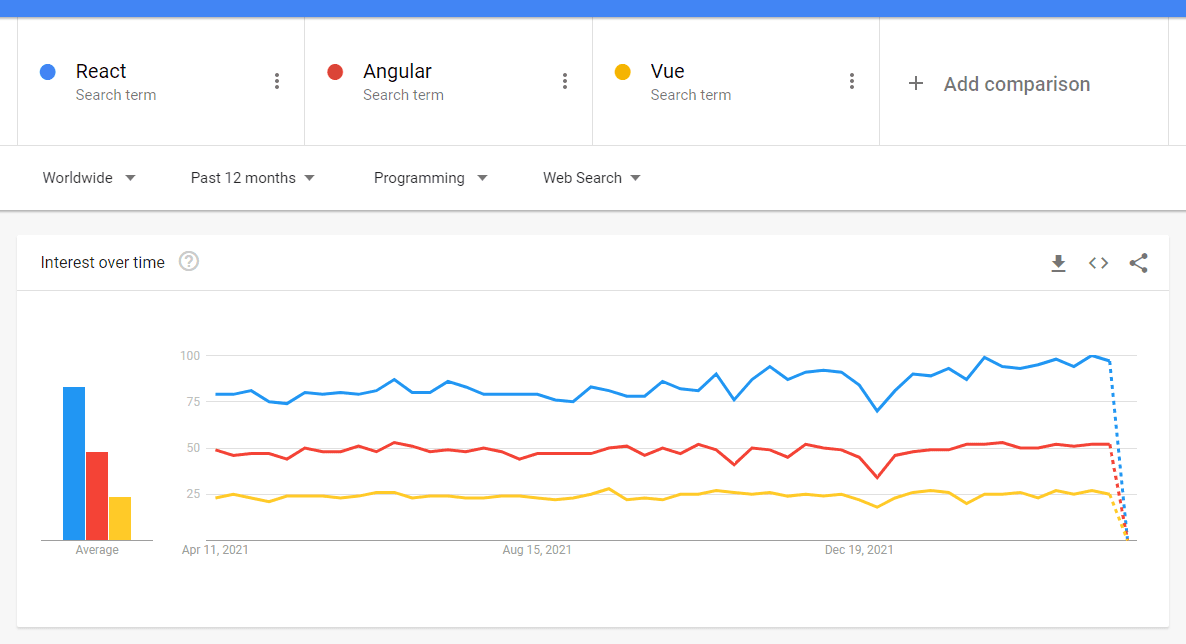Change the Past 12 months time range

[x=252, y=177]
